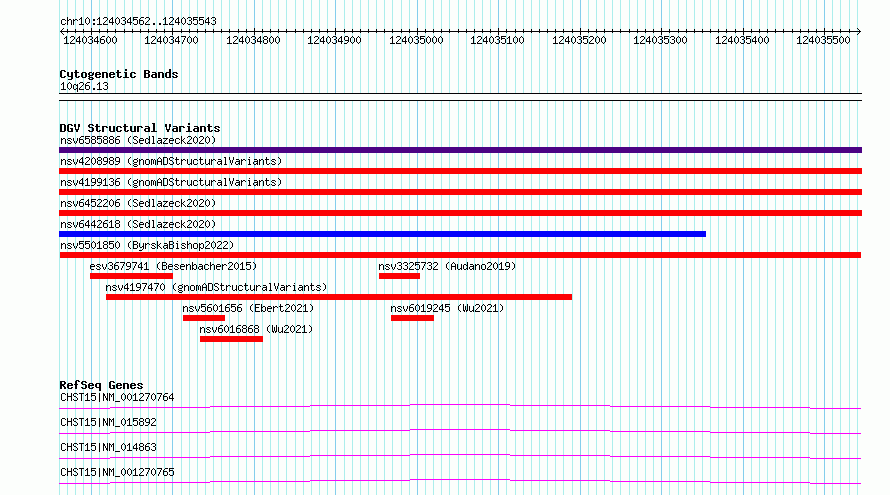This screenshot has height=495, width=890.
Task: Open nsv6019245 (Wu2021) label
Action: point(447,308)
